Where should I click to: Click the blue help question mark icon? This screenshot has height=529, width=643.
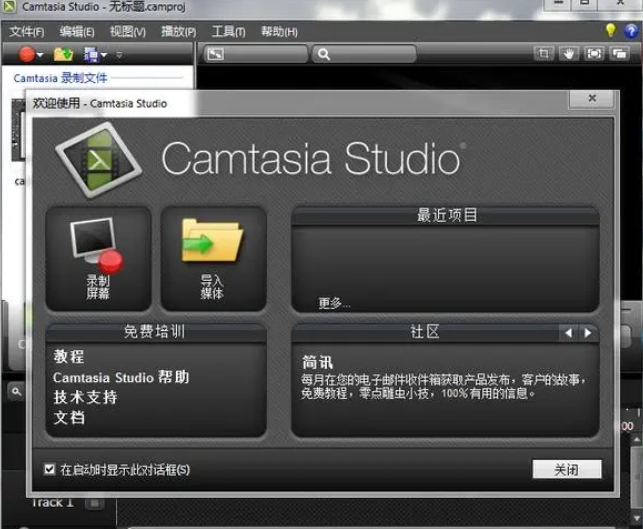coord(631,31)
